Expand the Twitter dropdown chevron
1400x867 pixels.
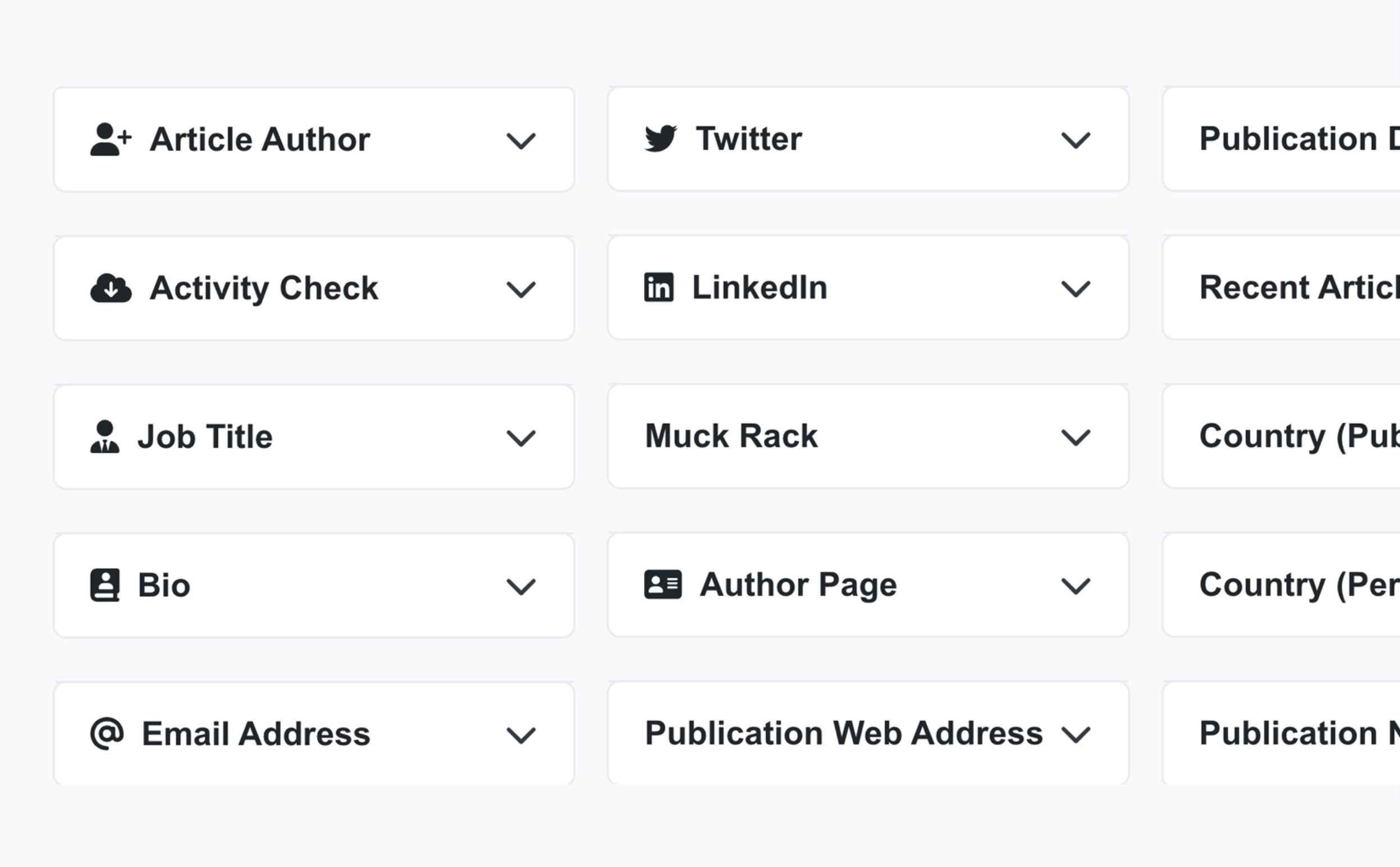point(1075,140)
